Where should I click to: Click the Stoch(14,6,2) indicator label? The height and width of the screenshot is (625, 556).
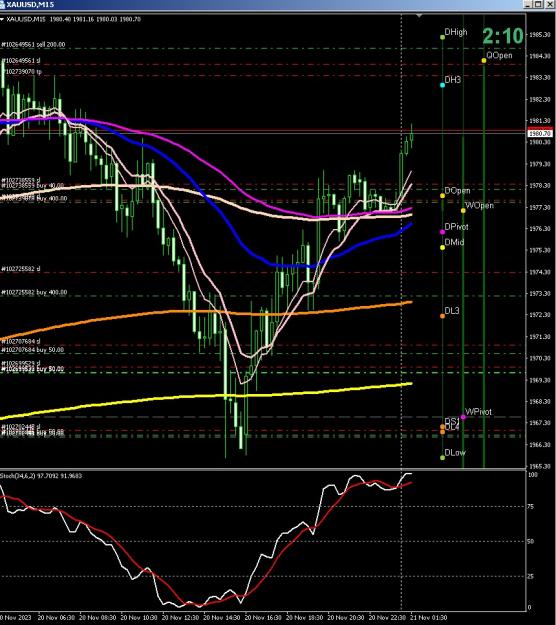point(41,476)
